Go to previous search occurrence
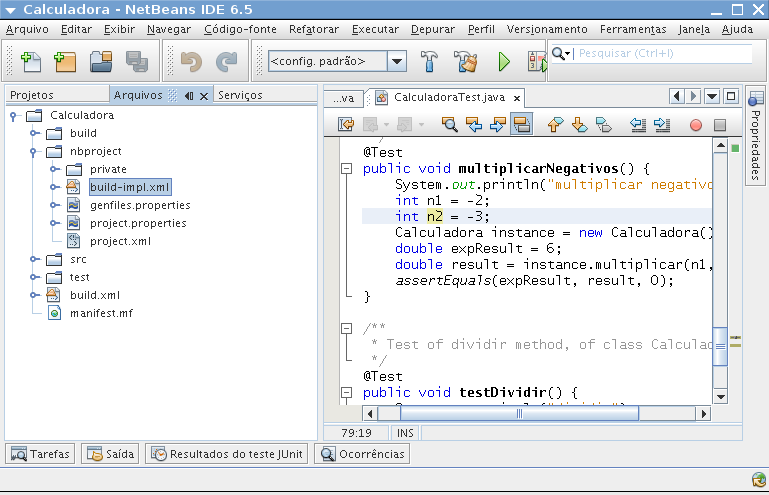This screenshot has height=495, width=769. click(x=474, y=125)
